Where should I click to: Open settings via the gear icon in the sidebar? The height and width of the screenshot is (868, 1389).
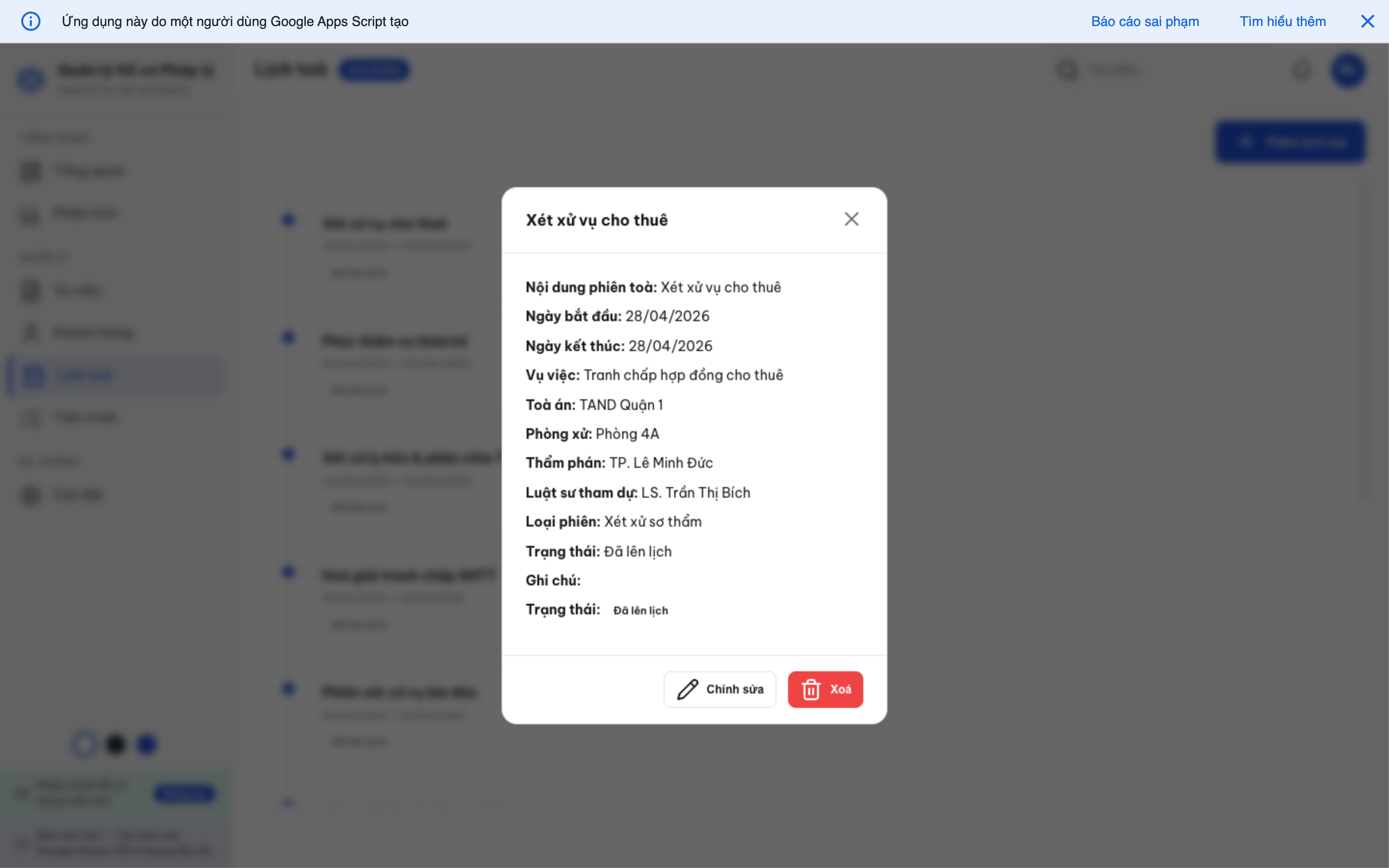[x=30, y=494]
